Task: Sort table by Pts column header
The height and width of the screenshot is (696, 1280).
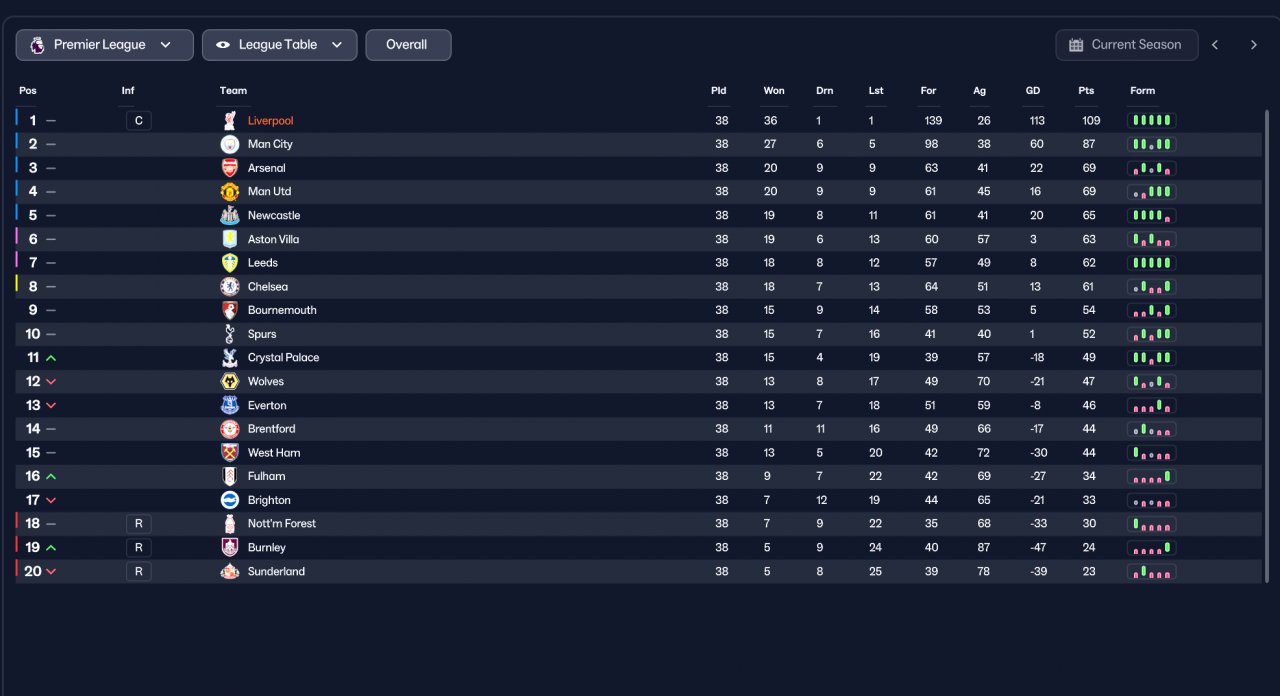Action: (1086, 91)
